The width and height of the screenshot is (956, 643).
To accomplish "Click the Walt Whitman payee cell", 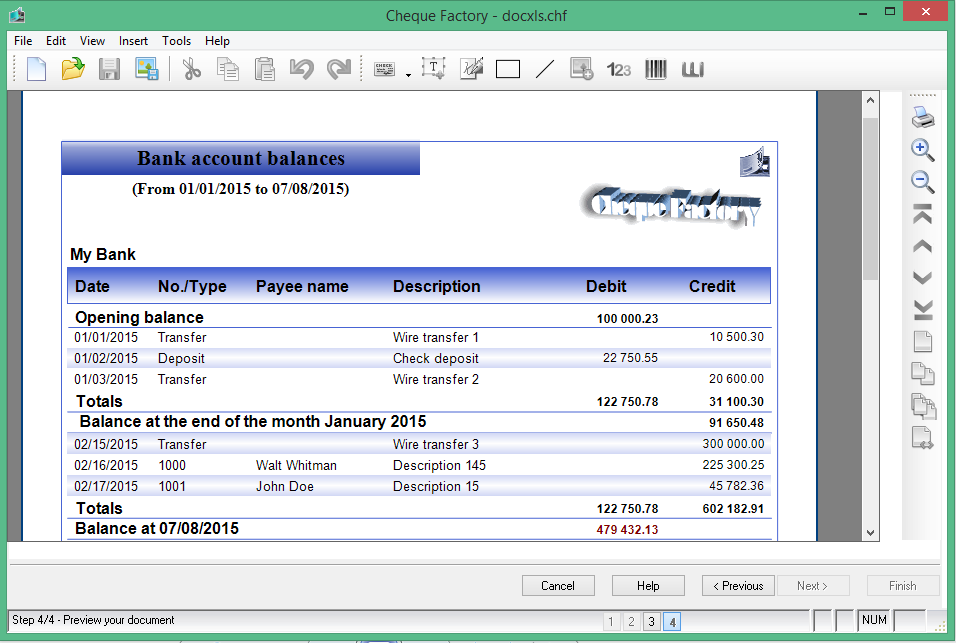I will point(296,466).
